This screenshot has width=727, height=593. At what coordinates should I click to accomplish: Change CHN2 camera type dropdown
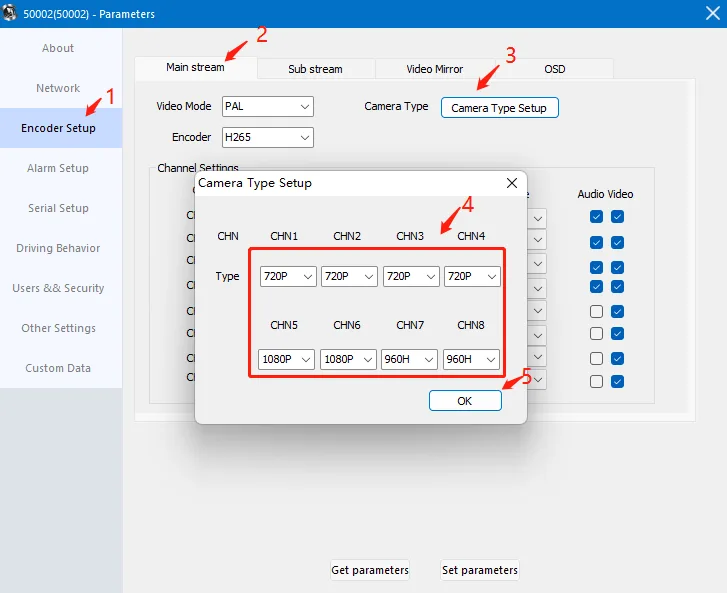[x=349, y=276]
